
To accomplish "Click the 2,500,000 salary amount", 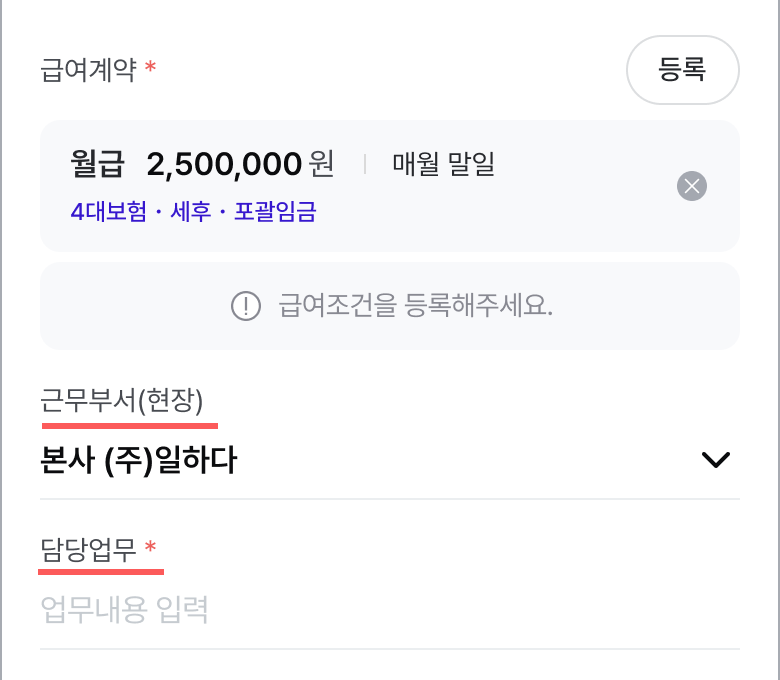I will tap(224, 164).
